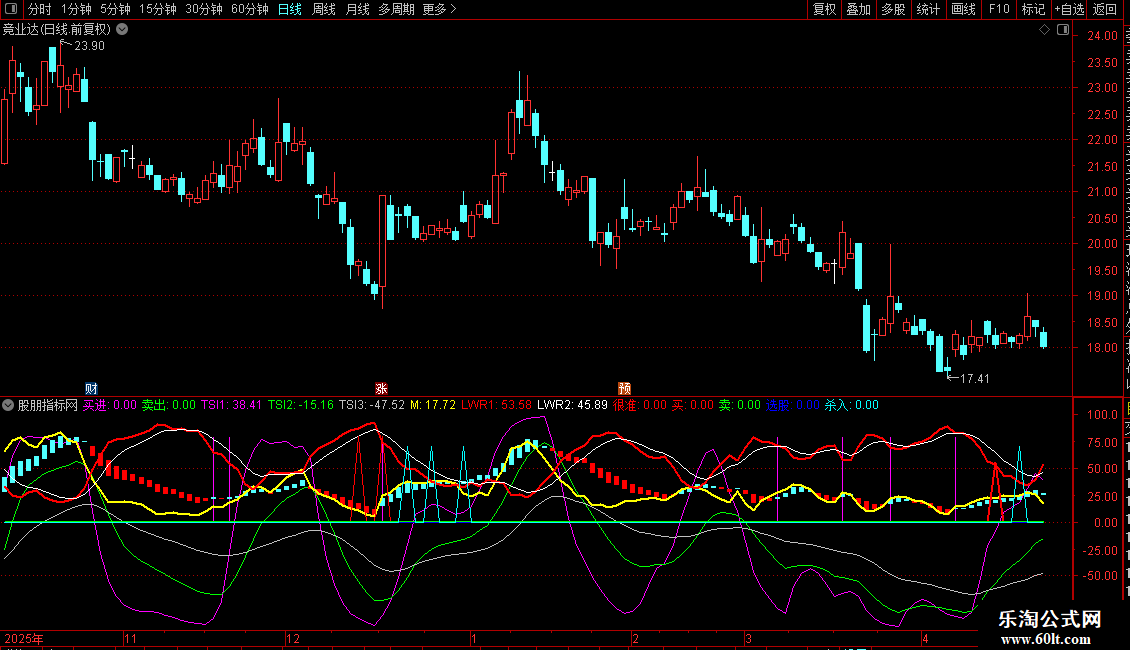Click the TSI3: -47.52 indicator value
Image resolution: width=1130 pixels, height=650 pixels.
tap(372, 405)
